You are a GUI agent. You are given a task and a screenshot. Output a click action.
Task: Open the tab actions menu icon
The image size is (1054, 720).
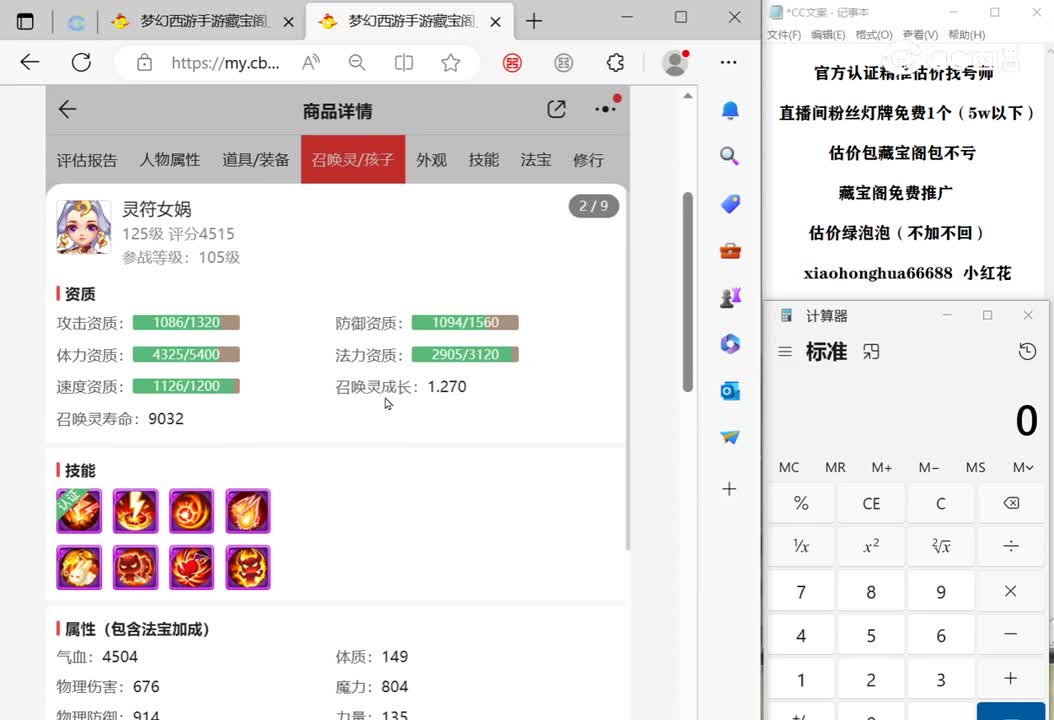pyautogui.click(x=25, y=22)
